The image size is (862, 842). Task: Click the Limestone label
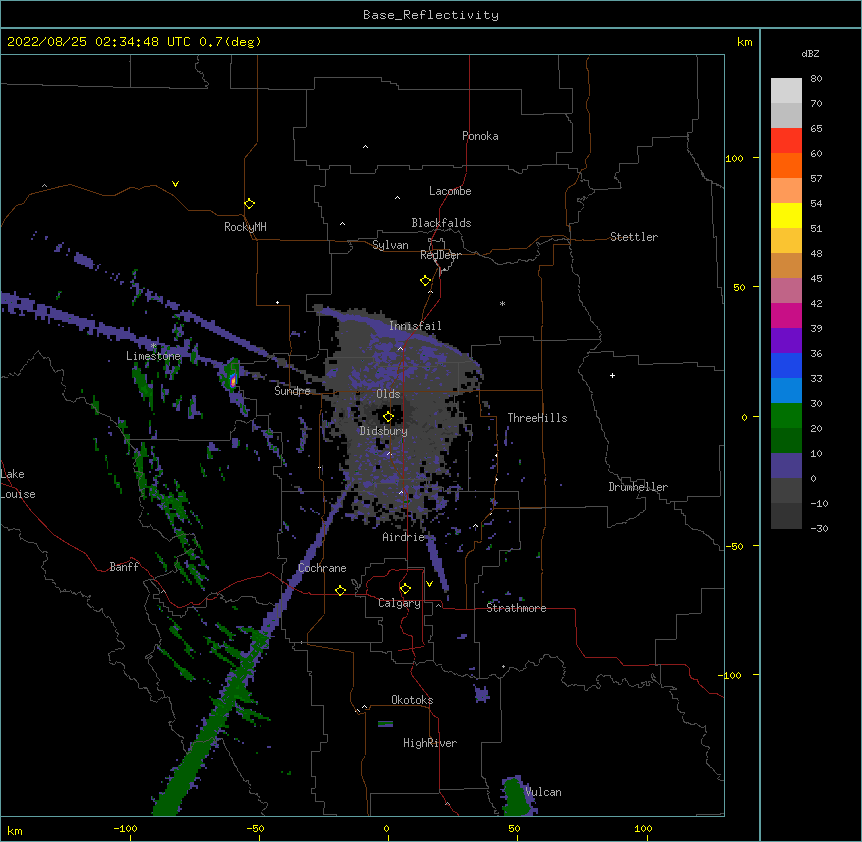click(153, 356)
